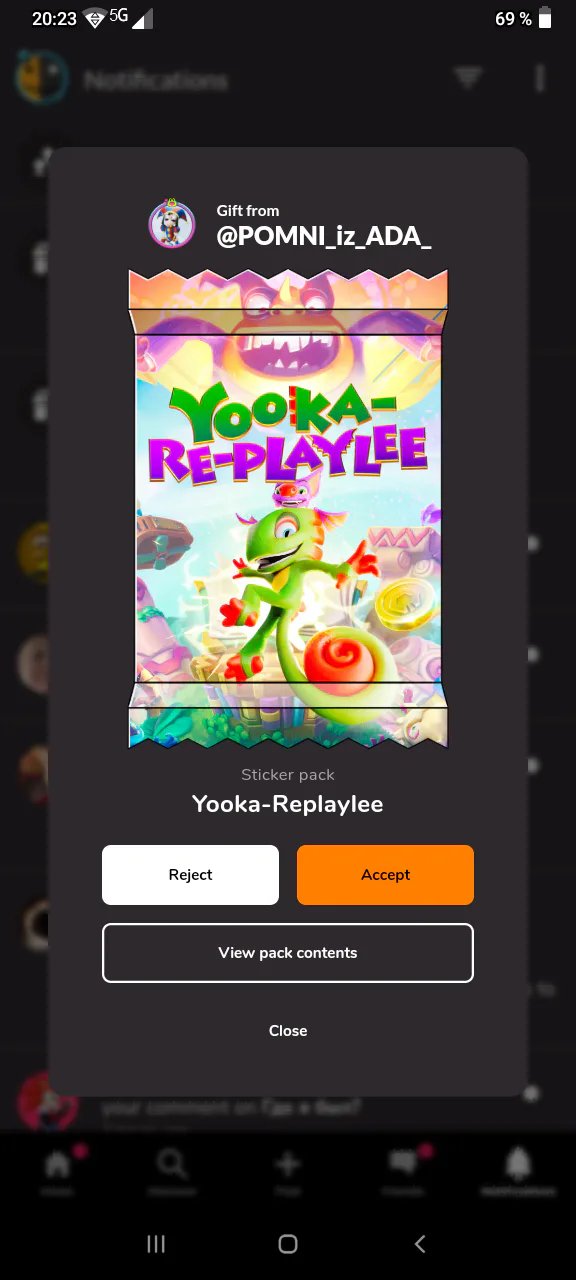Tap the plus create post icon
576x1280 pixels.
click(x=288, y=1167)
